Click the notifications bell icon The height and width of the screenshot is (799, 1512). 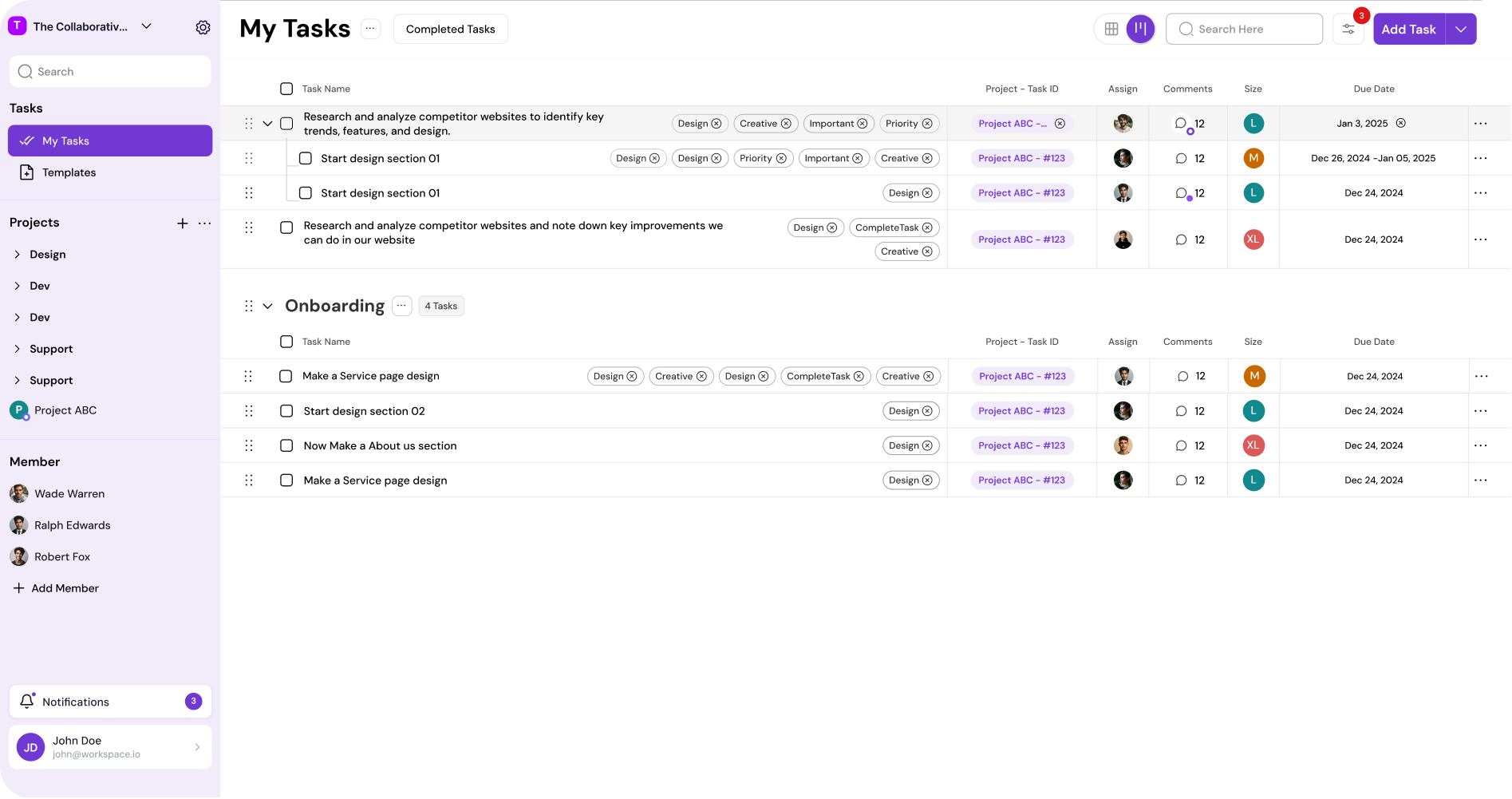click(27, 701)
